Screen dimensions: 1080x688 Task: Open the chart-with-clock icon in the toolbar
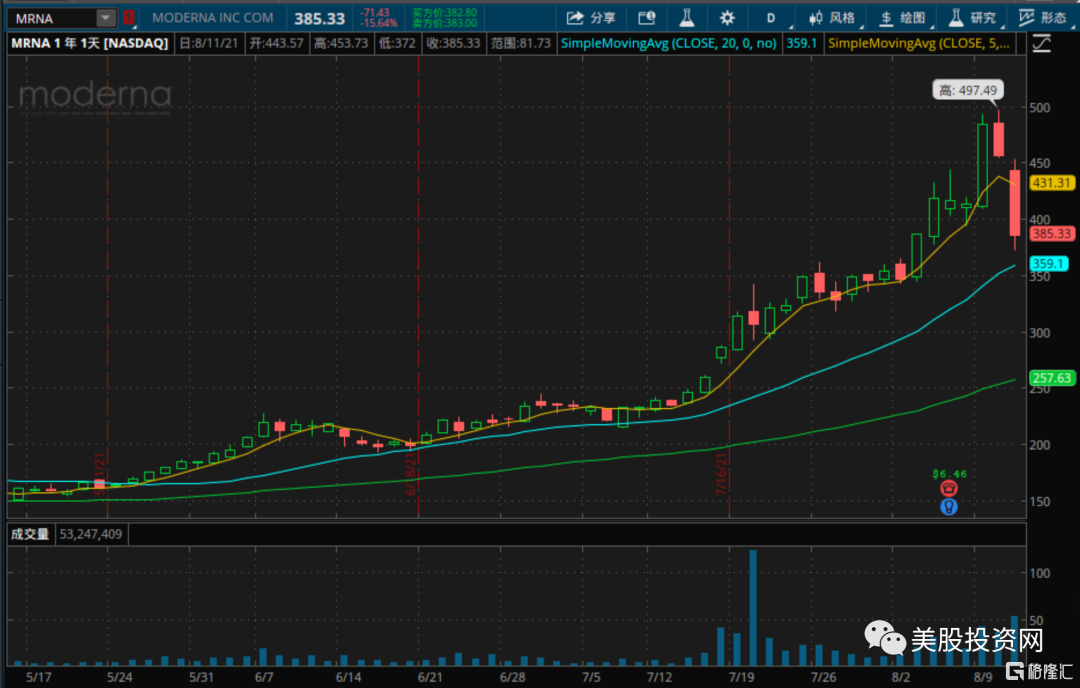646,18
